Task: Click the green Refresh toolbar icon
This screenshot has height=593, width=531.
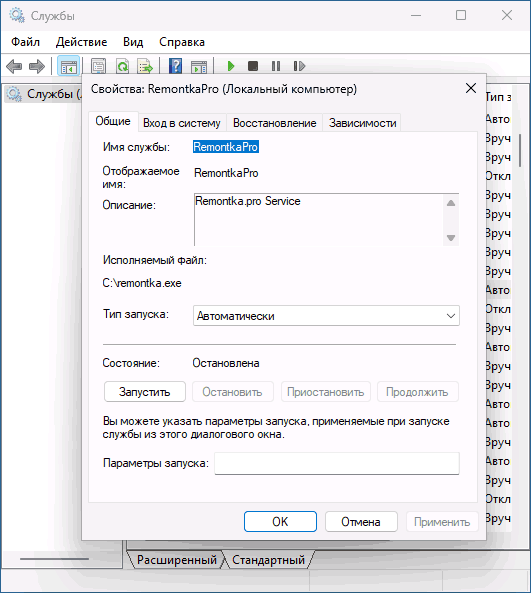Action: pos(123,67)
